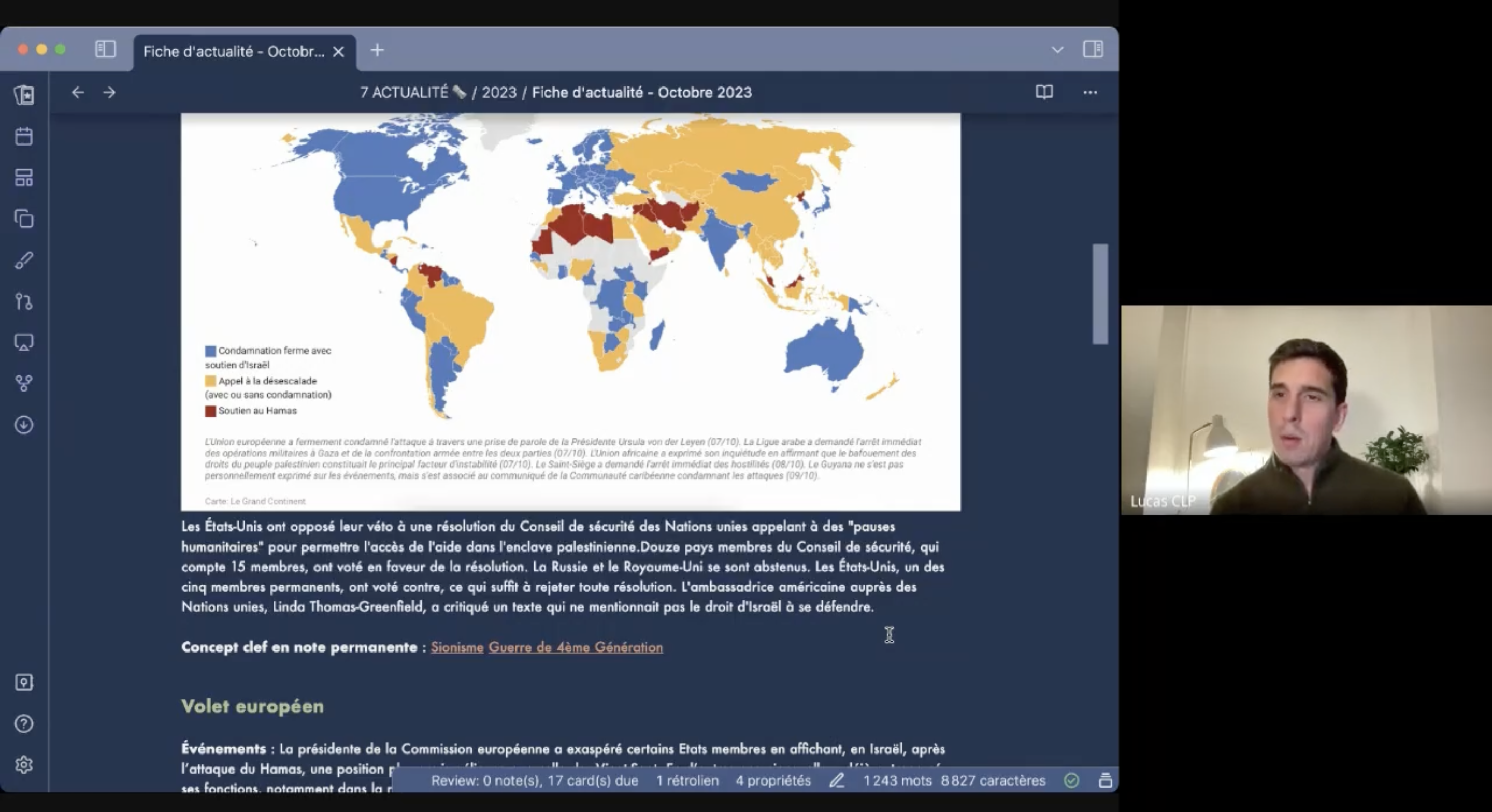Open the new tab plus button
Screen dimensions: 1492x812
coord(377,50)
